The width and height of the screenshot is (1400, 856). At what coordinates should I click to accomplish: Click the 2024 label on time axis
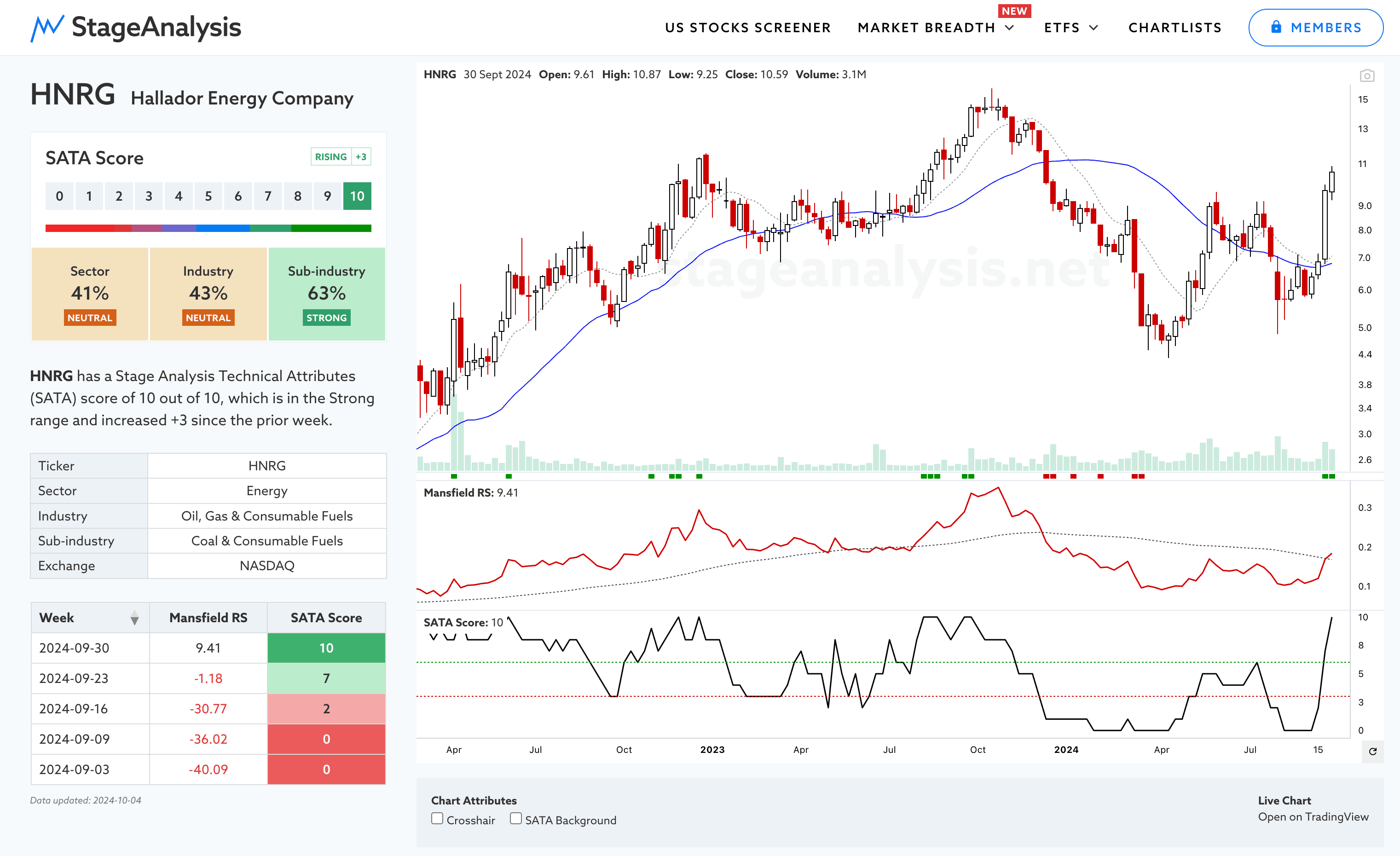[1066, 750]
